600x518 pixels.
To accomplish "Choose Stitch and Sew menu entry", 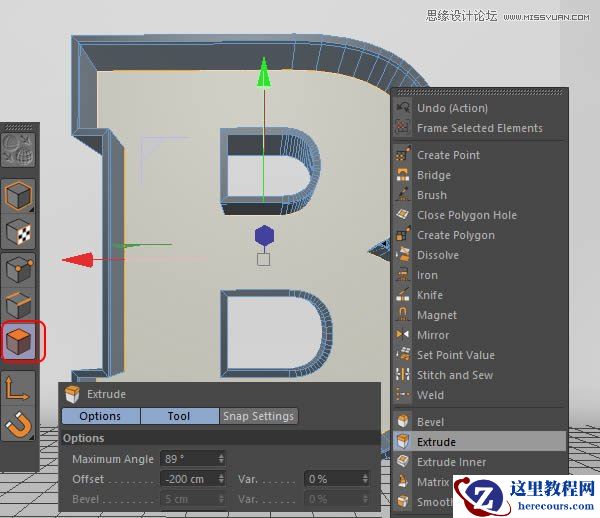I will [480, 375].
